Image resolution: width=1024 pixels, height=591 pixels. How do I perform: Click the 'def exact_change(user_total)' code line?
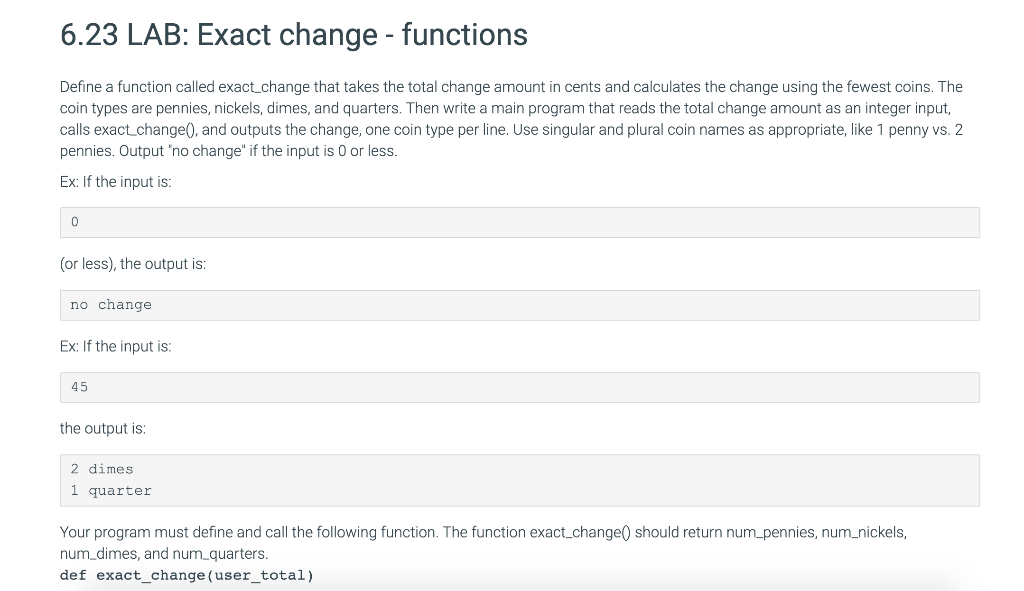tap(187, 575)
